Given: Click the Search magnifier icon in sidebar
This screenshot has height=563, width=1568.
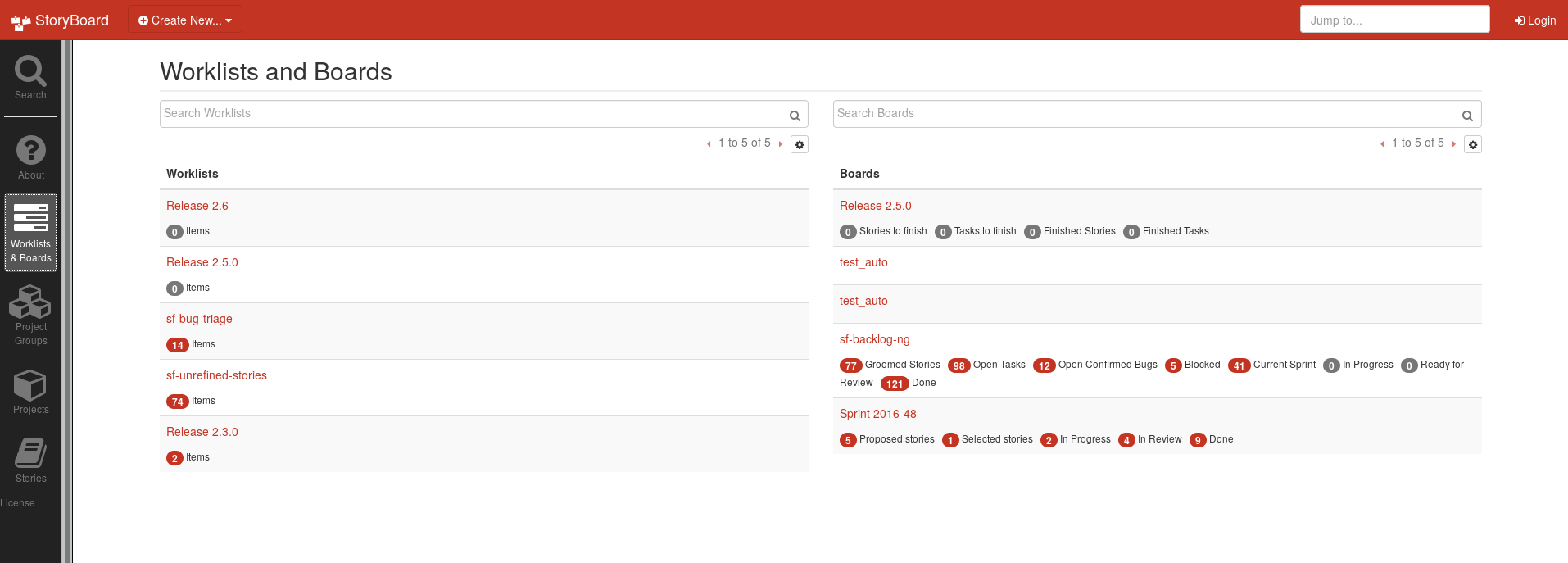Looking at the screenshot, I should pyautogui.click(x=30, y=71).
